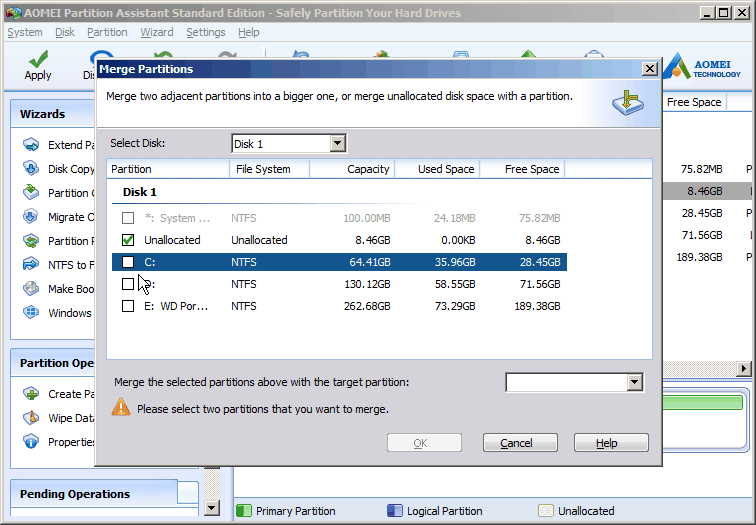Click the Apply checkmark toolbar icon

point(38,59)
